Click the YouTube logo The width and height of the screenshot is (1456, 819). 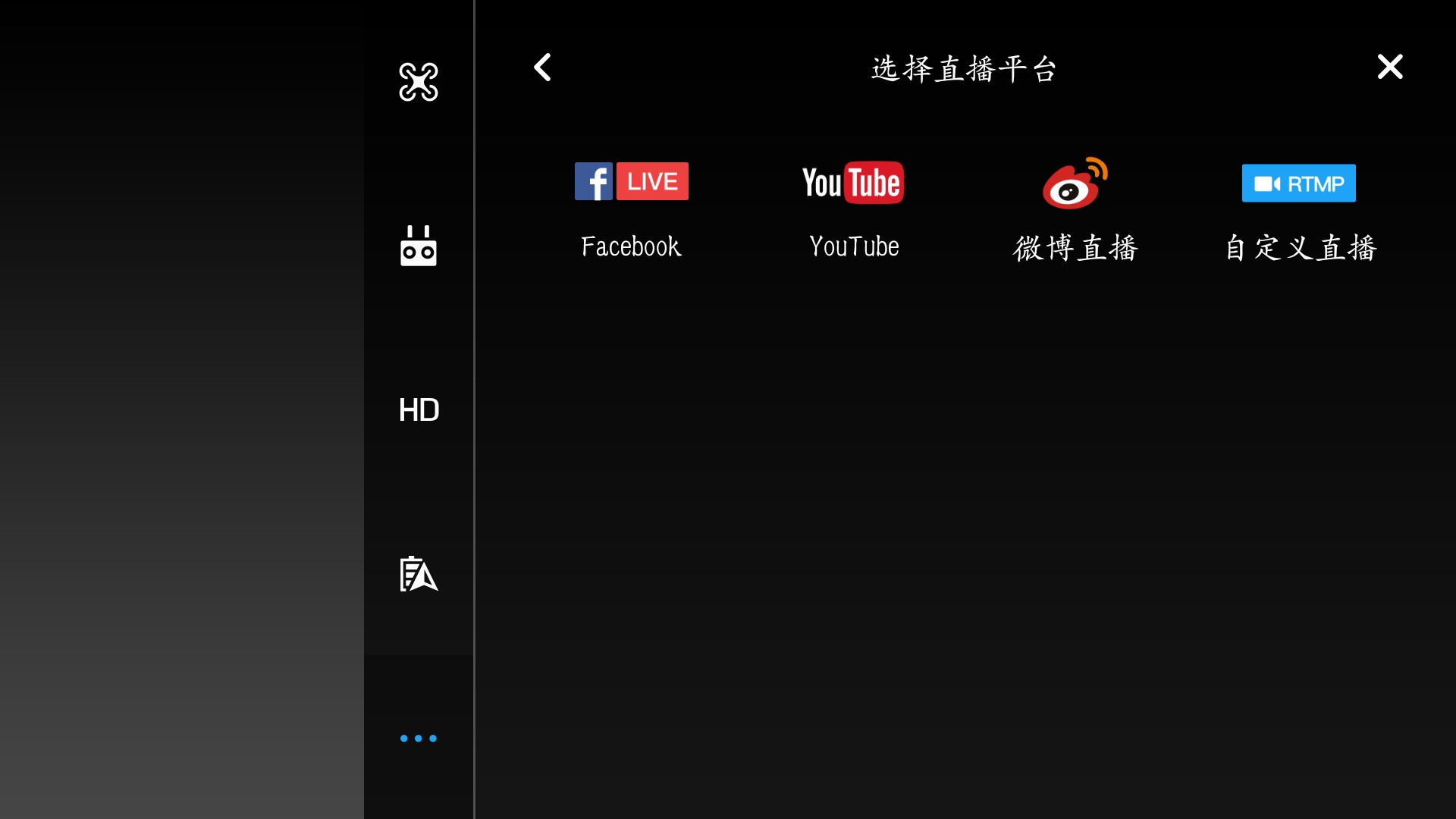click(x=853, y=183)
